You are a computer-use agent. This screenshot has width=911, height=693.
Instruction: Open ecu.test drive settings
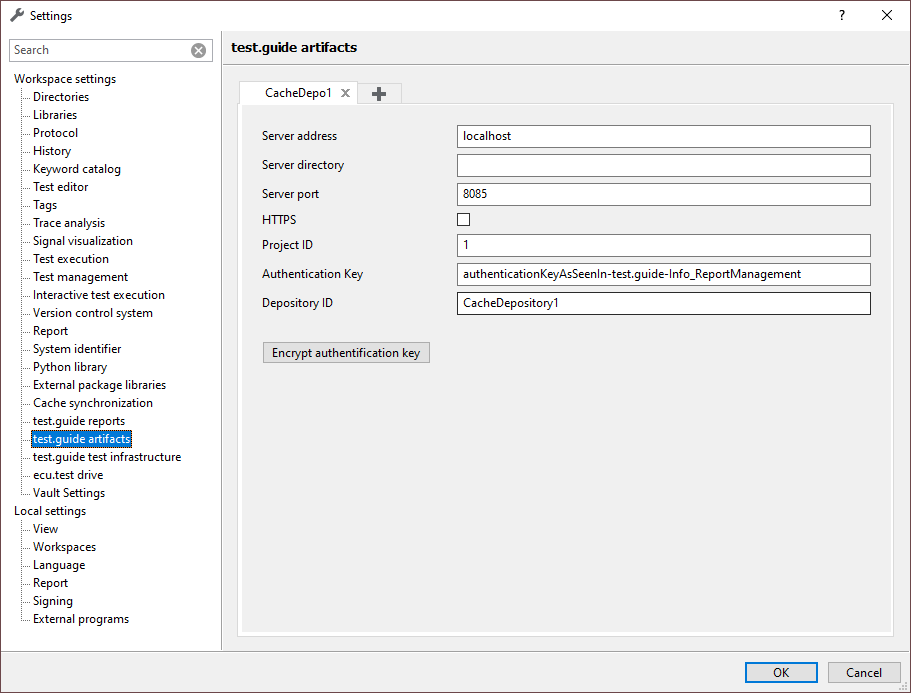(x=68, y=475)
